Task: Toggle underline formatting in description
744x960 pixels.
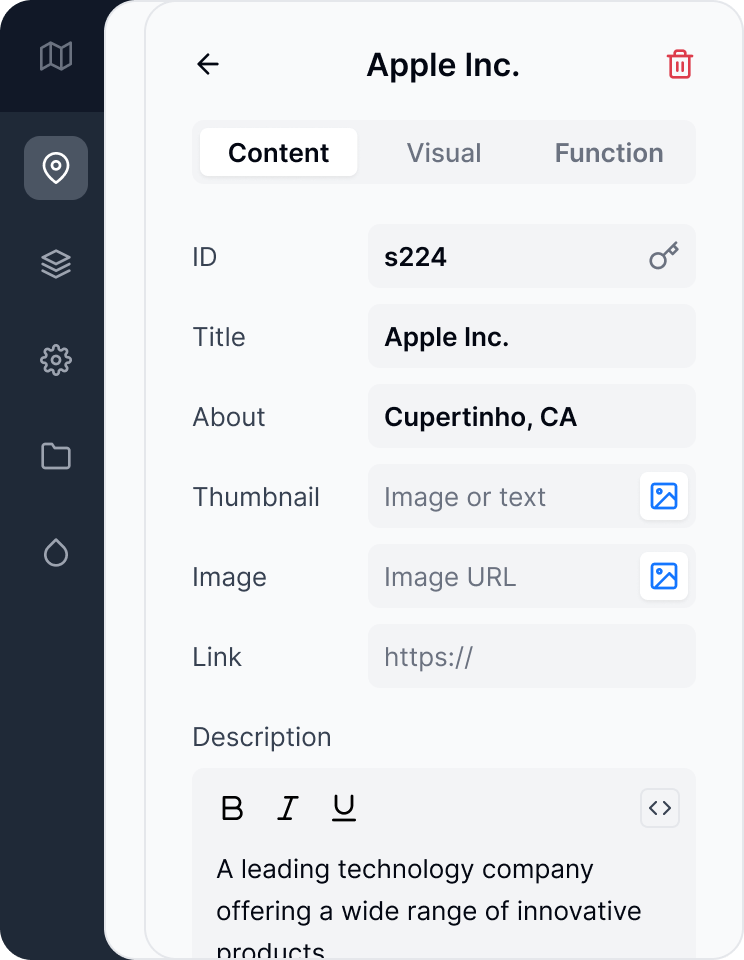Action: click(x=344, y=808)
